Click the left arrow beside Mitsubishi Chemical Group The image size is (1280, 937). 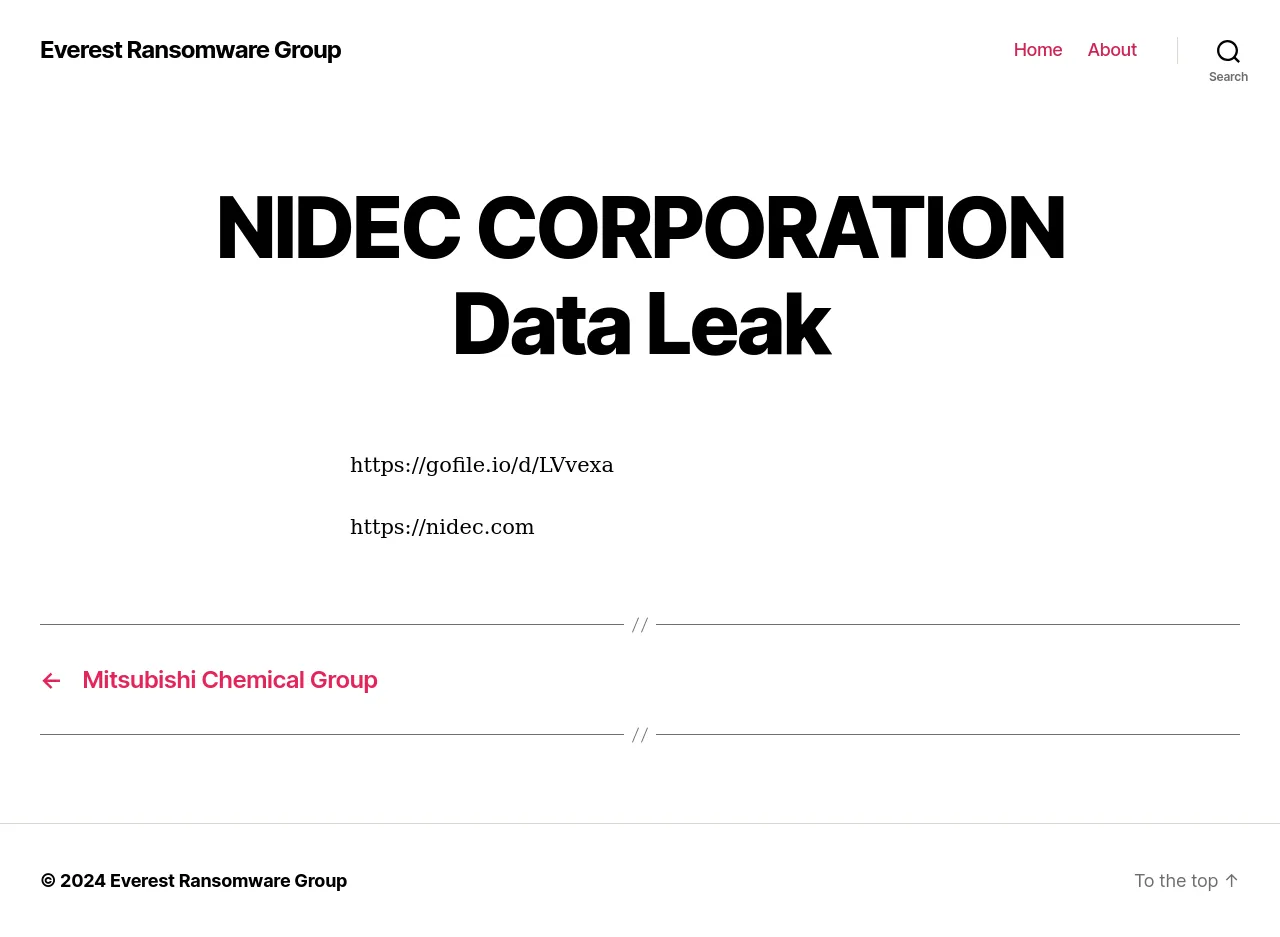click(51, 681)
